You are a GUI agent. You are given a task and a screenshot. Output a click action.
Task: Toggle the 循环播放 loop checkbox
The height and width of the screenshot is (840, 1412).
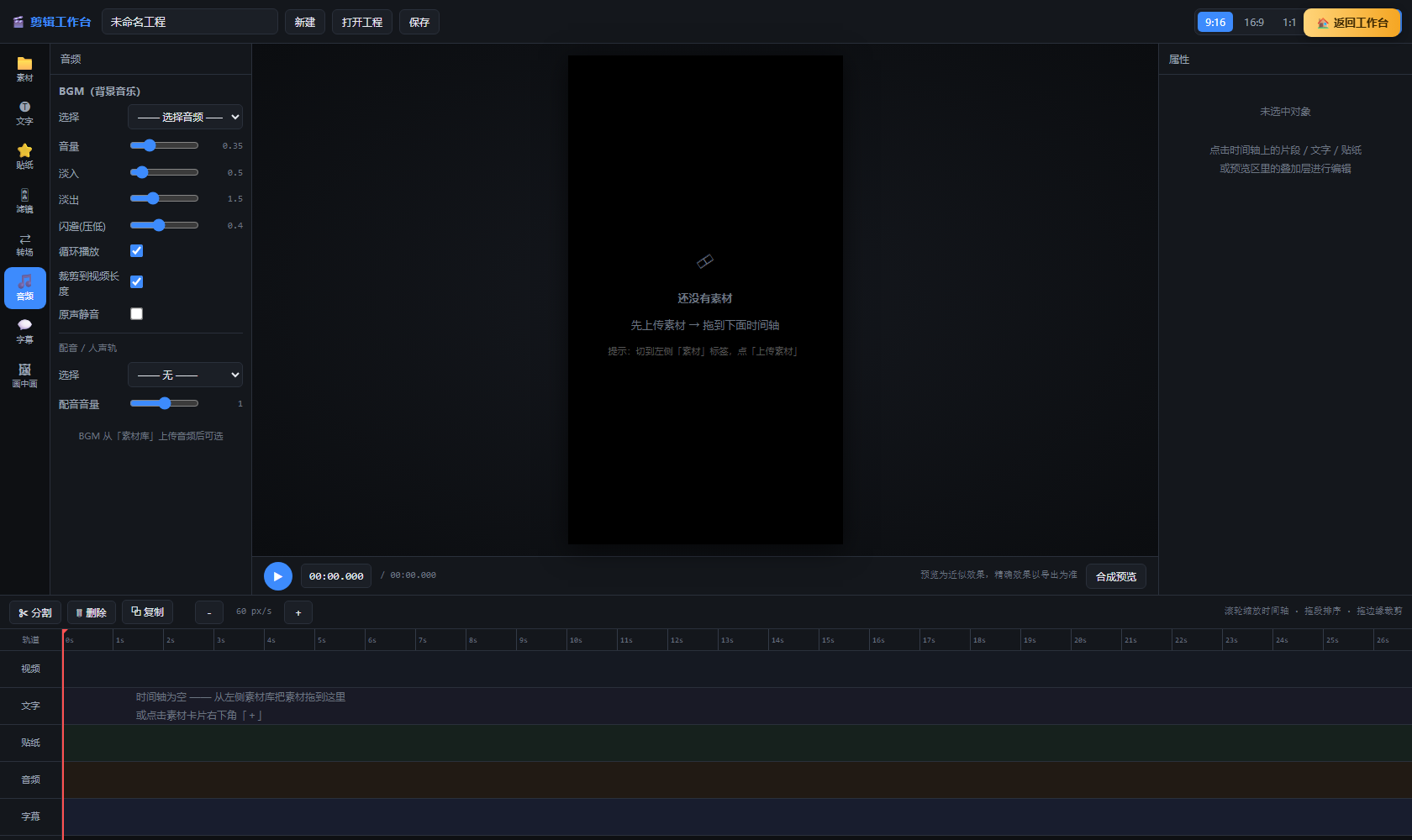[137, 251]
